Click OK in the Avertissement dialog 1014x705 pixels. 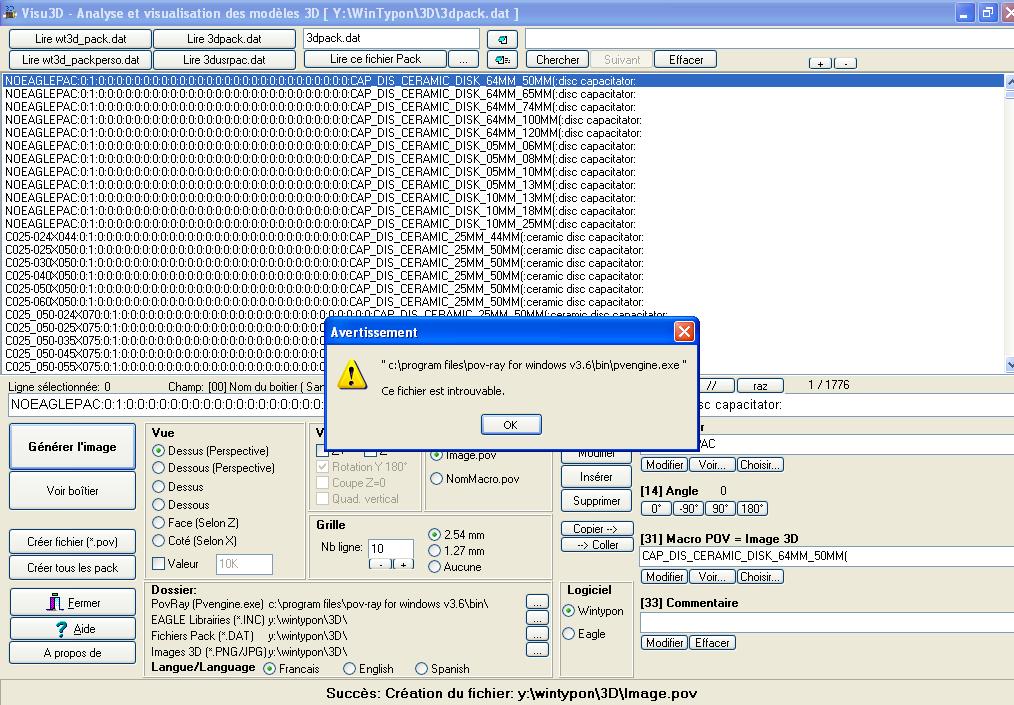[511, 425]
